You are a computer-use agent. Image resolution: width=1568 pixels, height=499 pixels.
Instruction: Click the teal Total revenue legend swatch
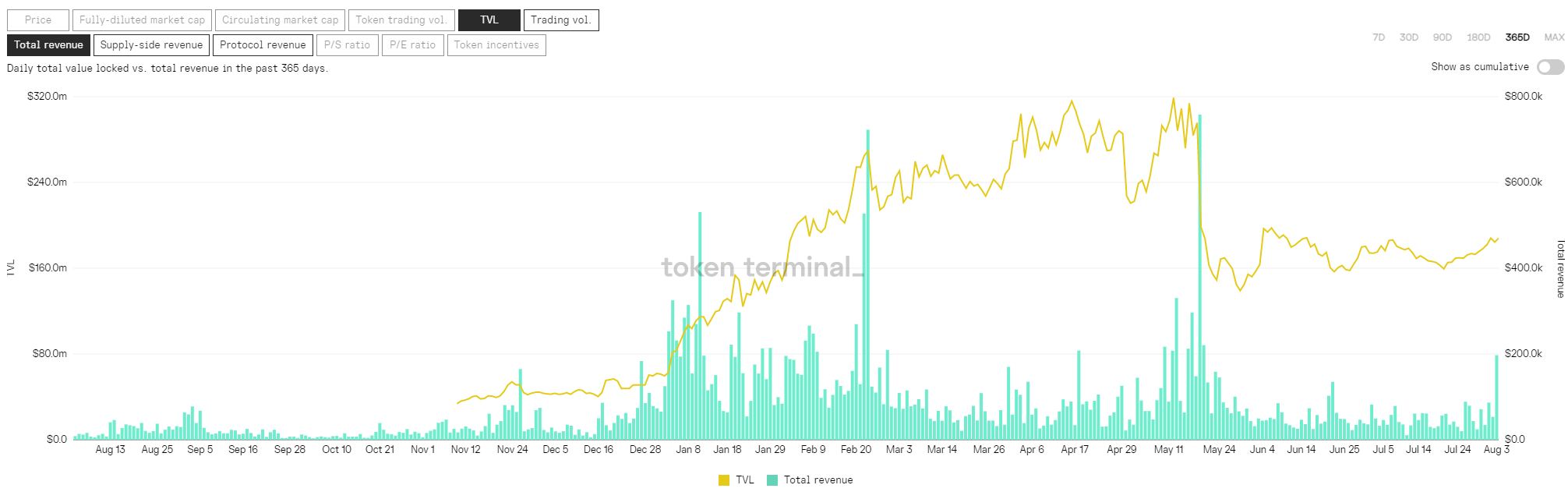click(x=772, y=480)
